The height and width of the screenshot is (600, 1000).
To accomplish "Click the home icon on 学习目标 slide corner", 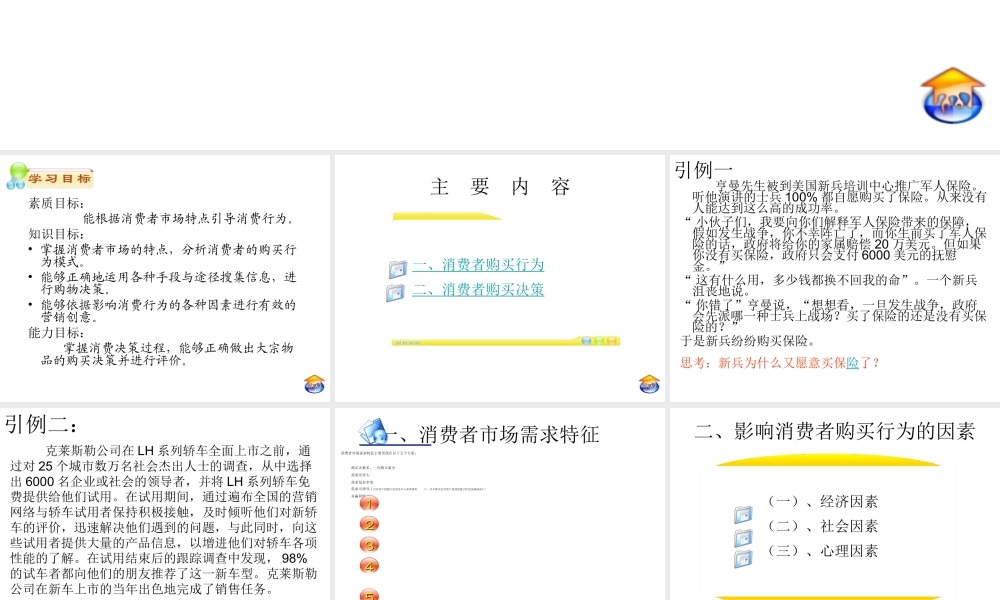I will click(x=314, y=385).
